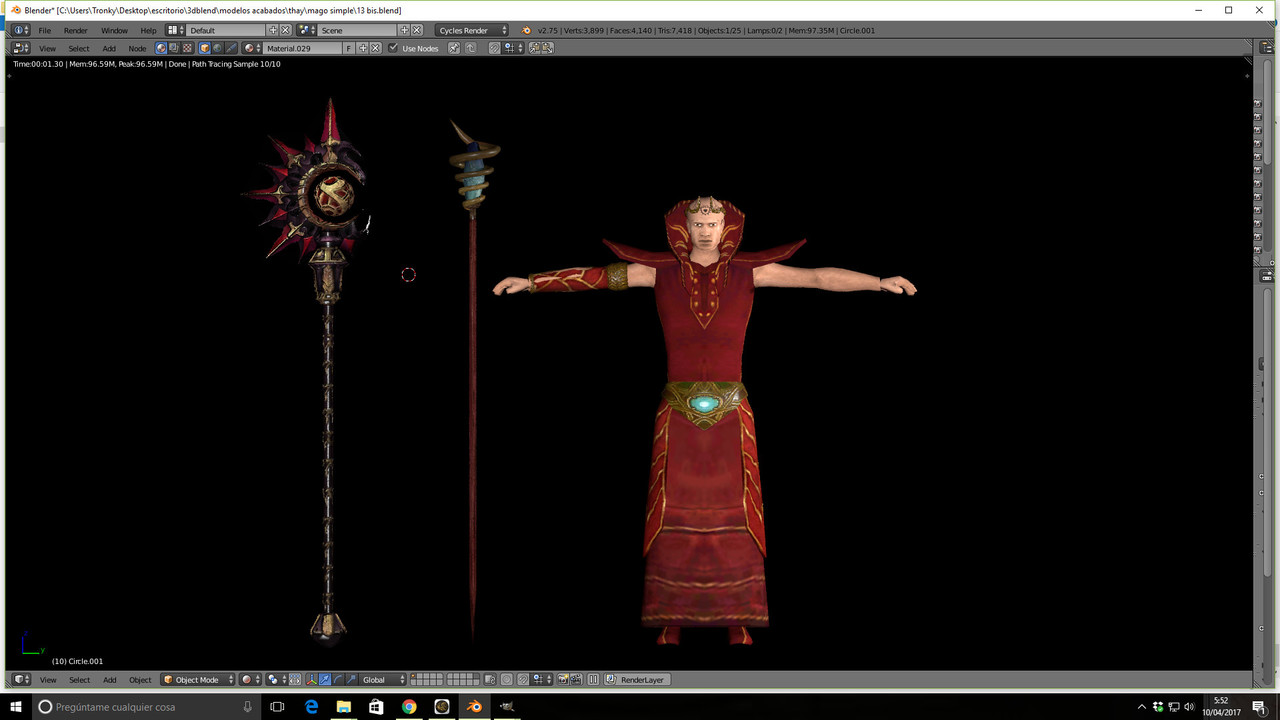
Task: Select the translate manipulator arrow icon
Action: (x=324, y=679)
